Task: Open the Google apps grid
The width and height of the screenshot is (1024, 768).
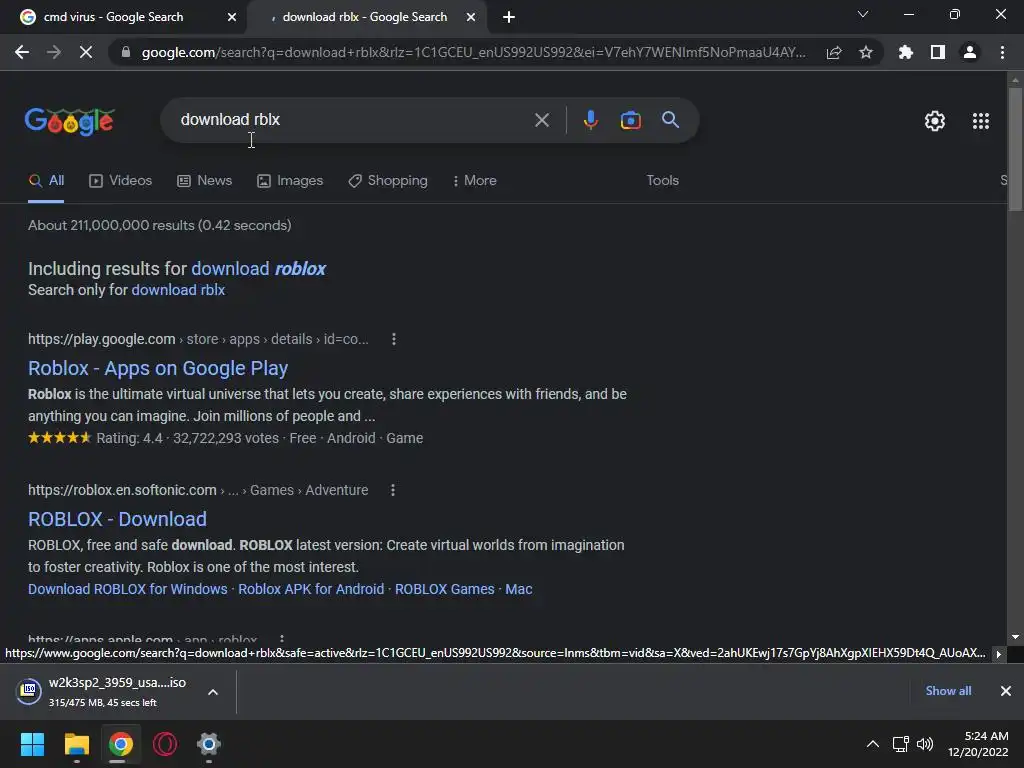Action: [x=981, y=121]
